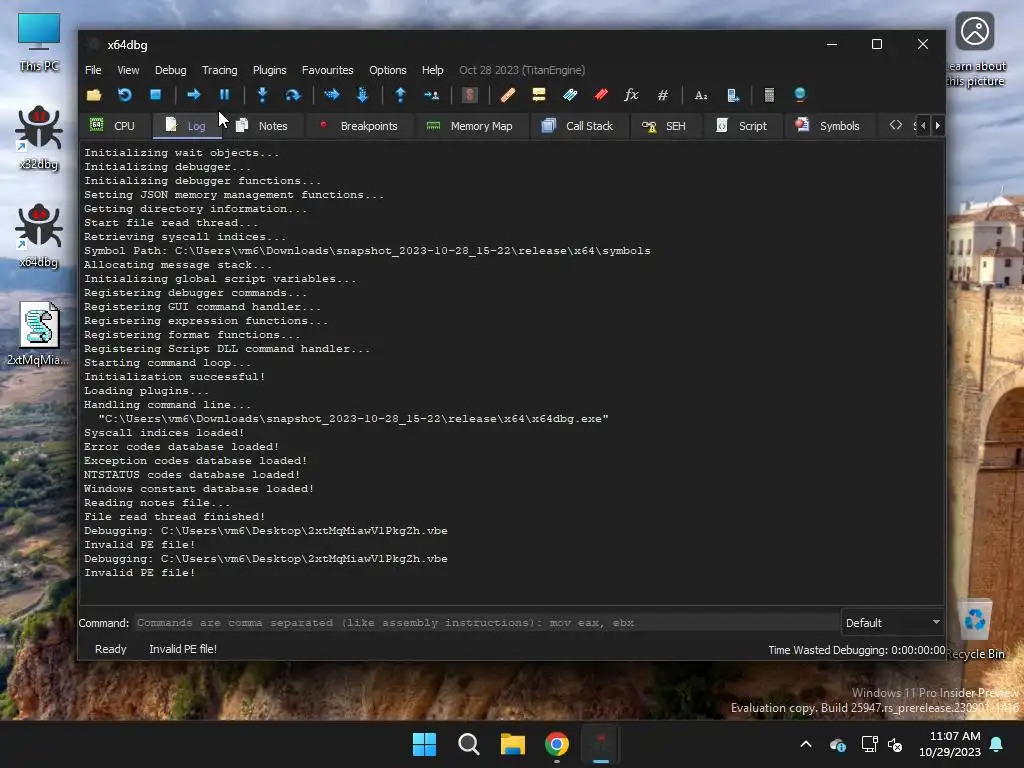This screenshot has height=768, width=1024.
Task: Click the globe donate/online icon
Action: click(x=800, y=95)
